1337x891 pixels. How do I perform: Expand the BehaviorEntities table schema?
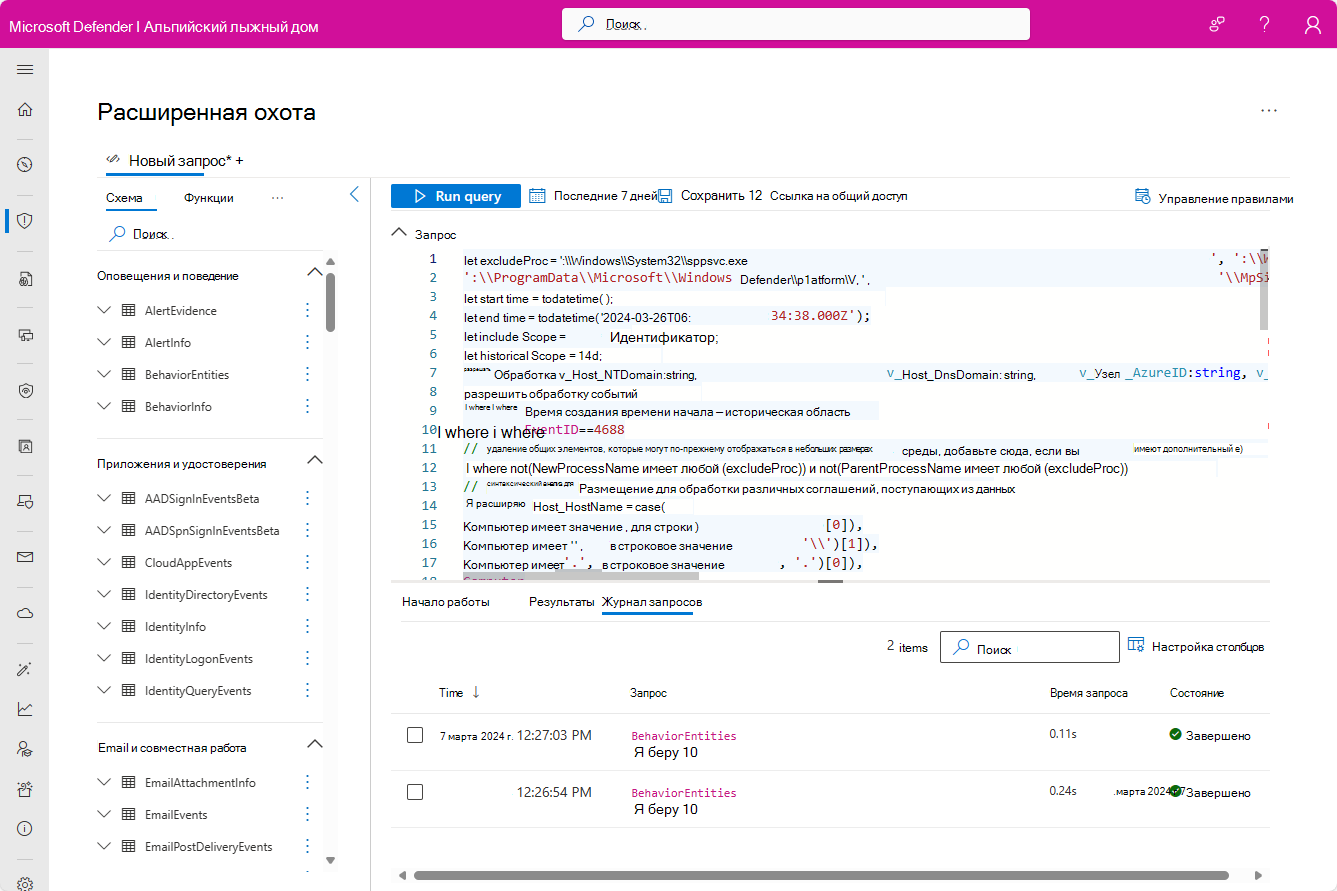(104, 375)
